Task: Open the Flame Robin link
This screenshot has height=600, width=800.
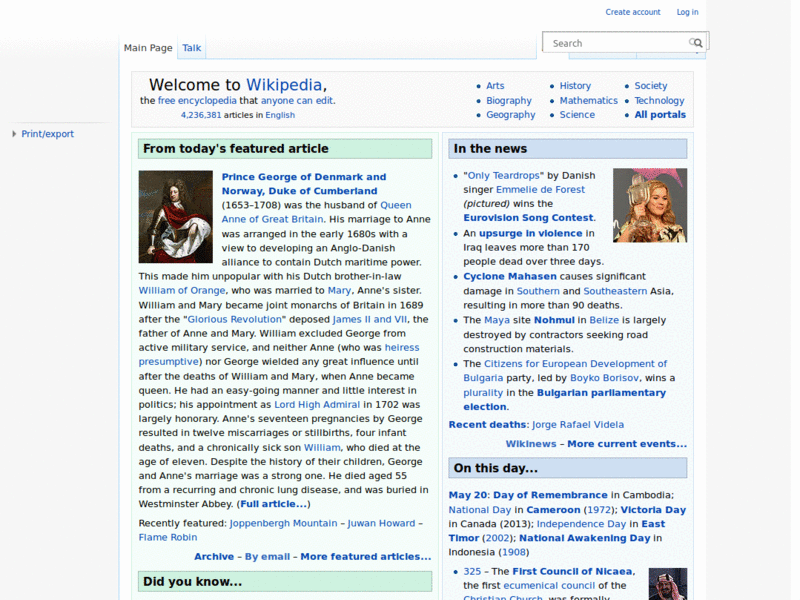Action: (x=167, y=537)
